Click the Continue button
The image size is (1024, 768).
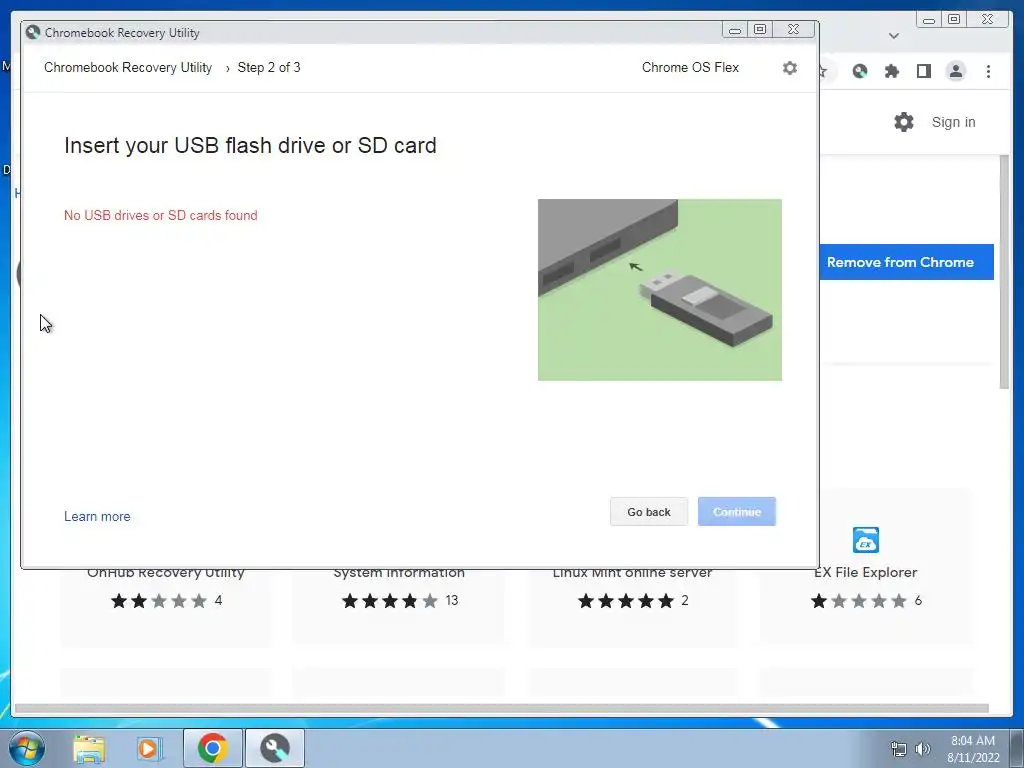pos(737,512)
